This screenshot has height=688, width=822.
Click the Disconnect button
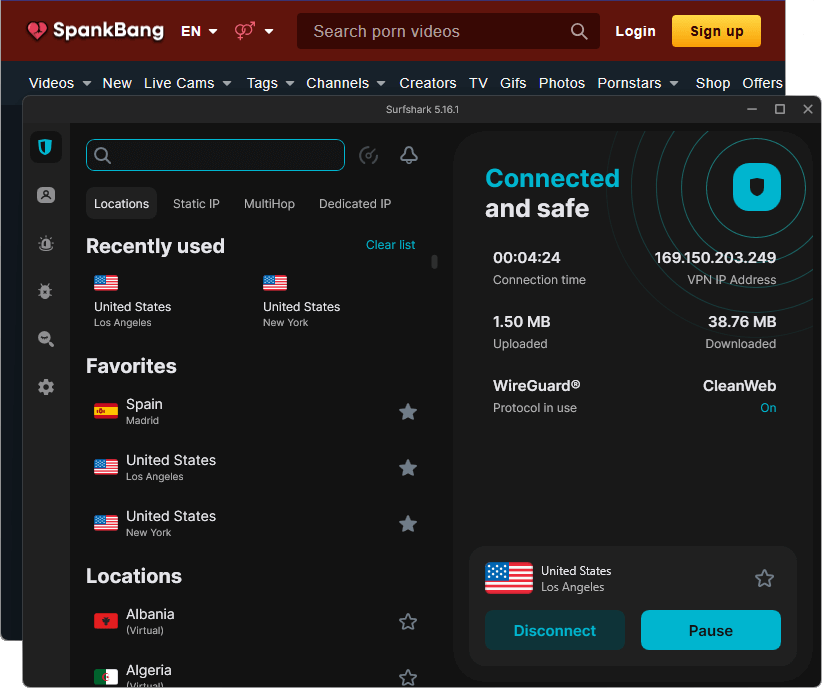555,630
